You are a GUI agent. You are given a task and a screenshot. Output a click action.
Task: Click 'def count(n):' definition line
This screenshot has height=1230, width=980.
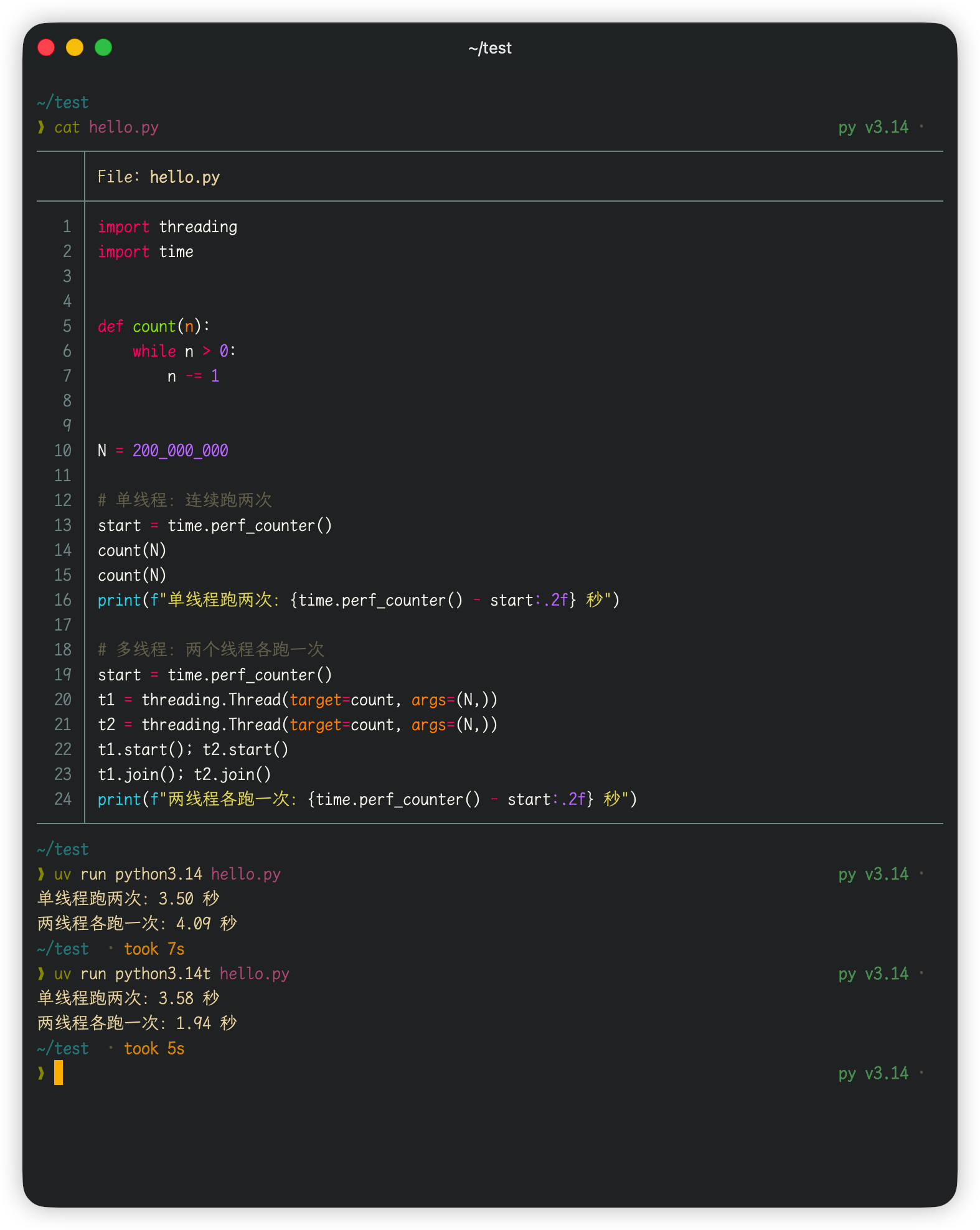pos(154,326)
